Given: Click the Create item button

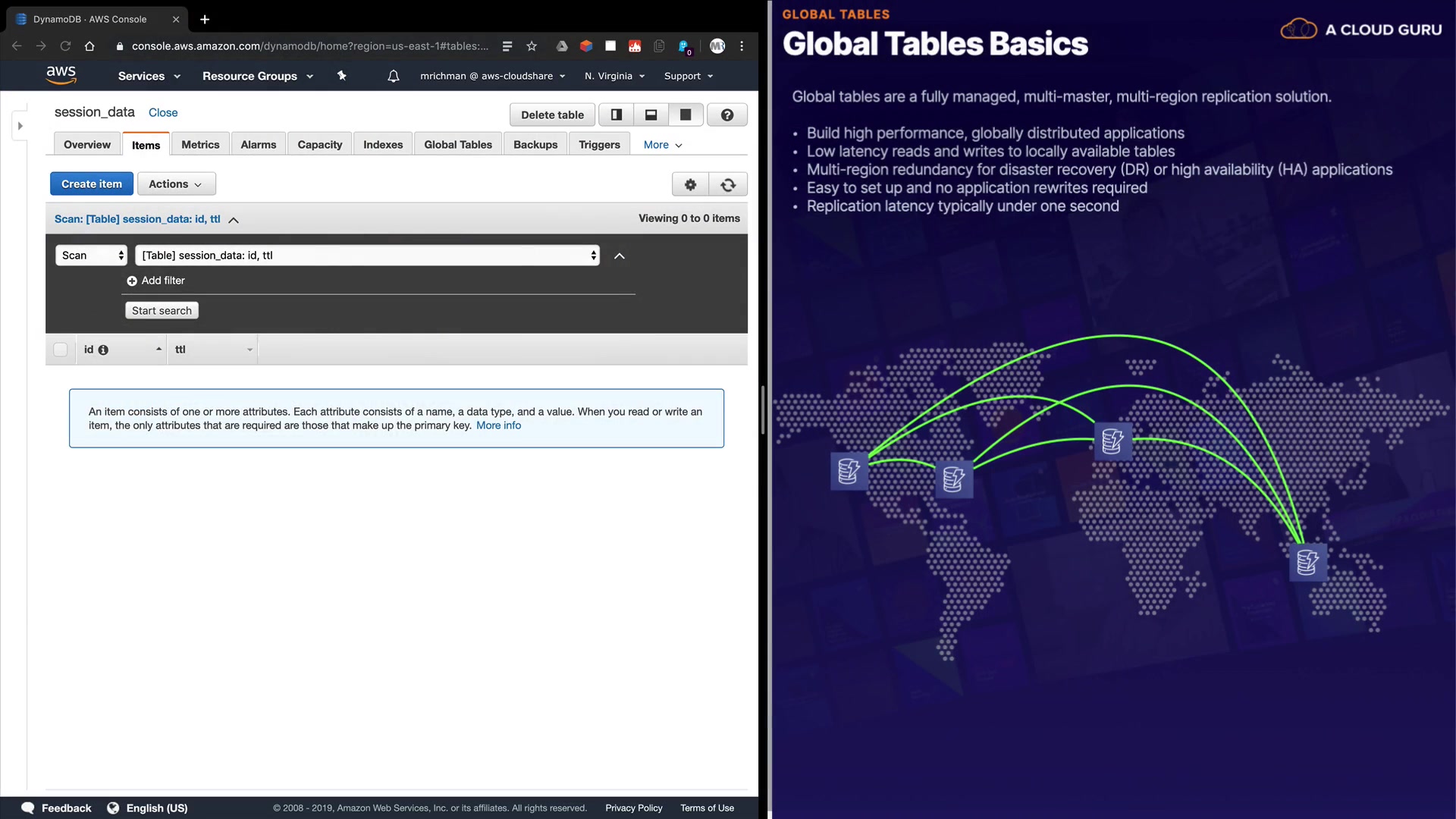Looking at the screenshot, I should (91, 184).
